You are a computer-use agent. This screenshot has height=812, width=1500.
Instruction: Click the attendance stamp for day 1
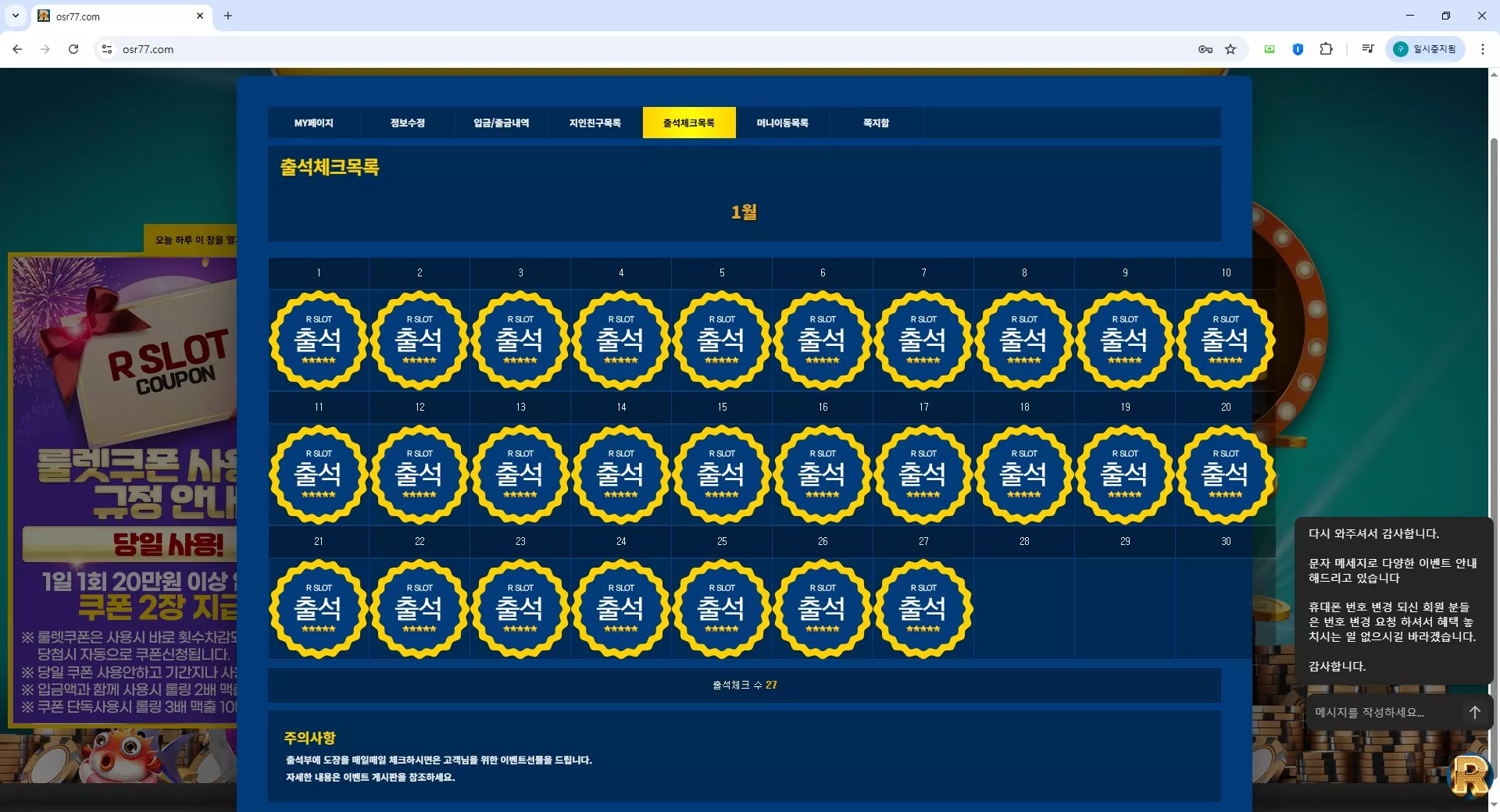319,340
